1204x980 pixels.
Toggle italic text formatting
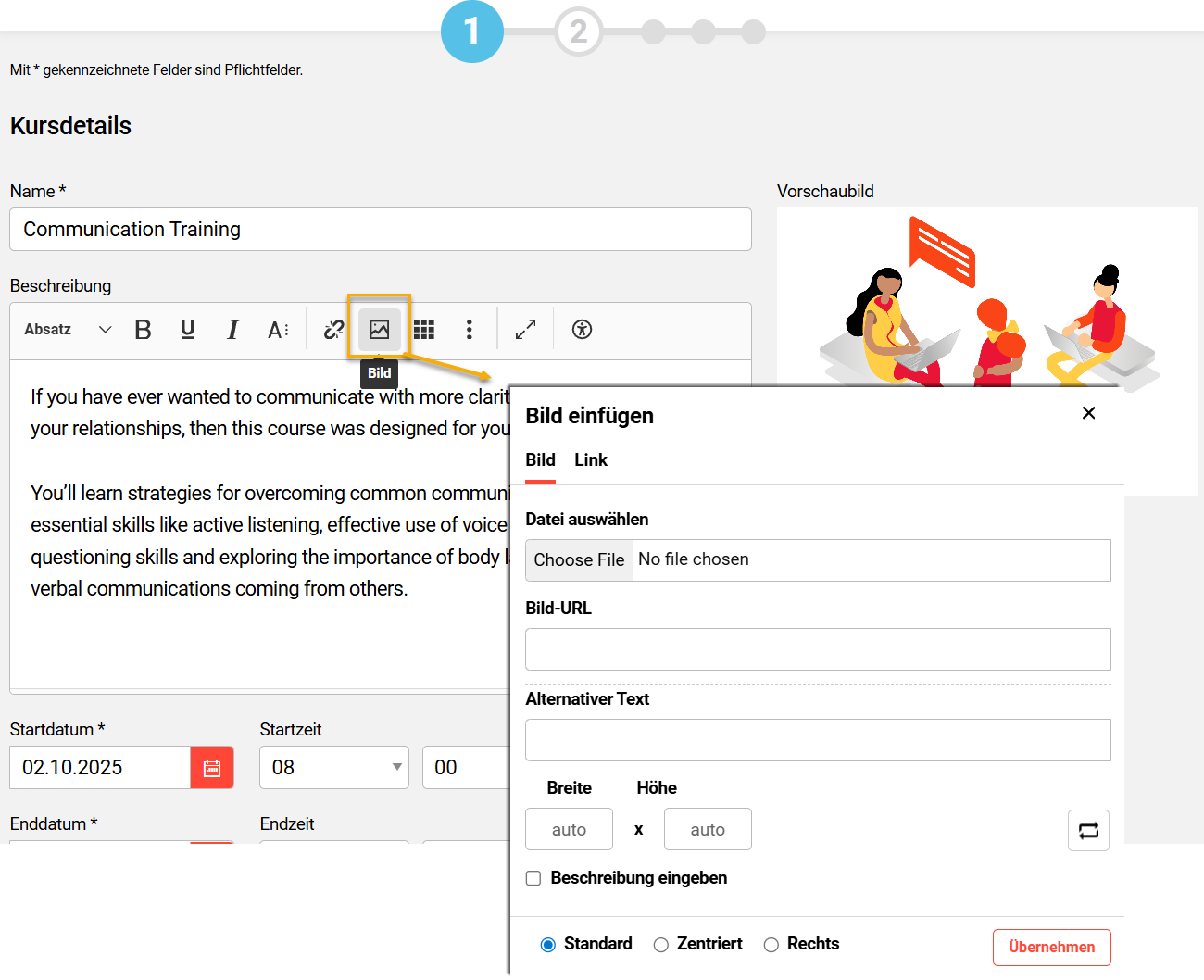point(232,330)
